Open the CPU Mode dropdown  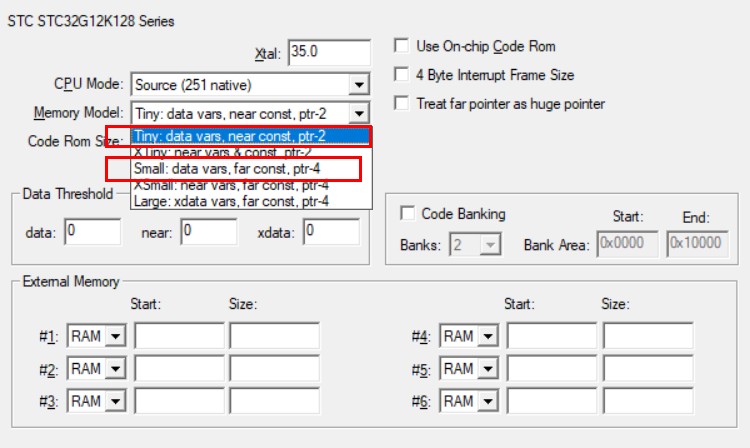pyautogui.click(x=358, y=85)
